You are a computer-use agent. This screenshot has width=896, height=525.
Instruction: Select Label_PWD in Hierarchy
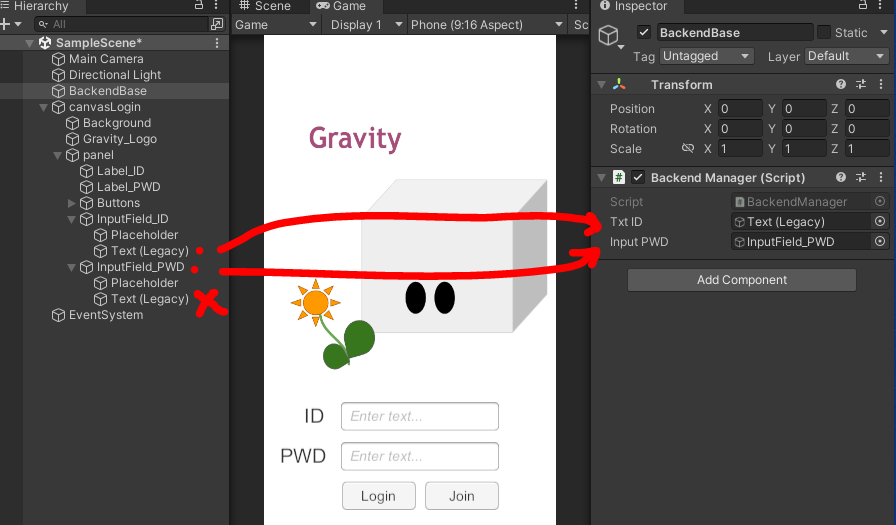[x=128, y=187]
